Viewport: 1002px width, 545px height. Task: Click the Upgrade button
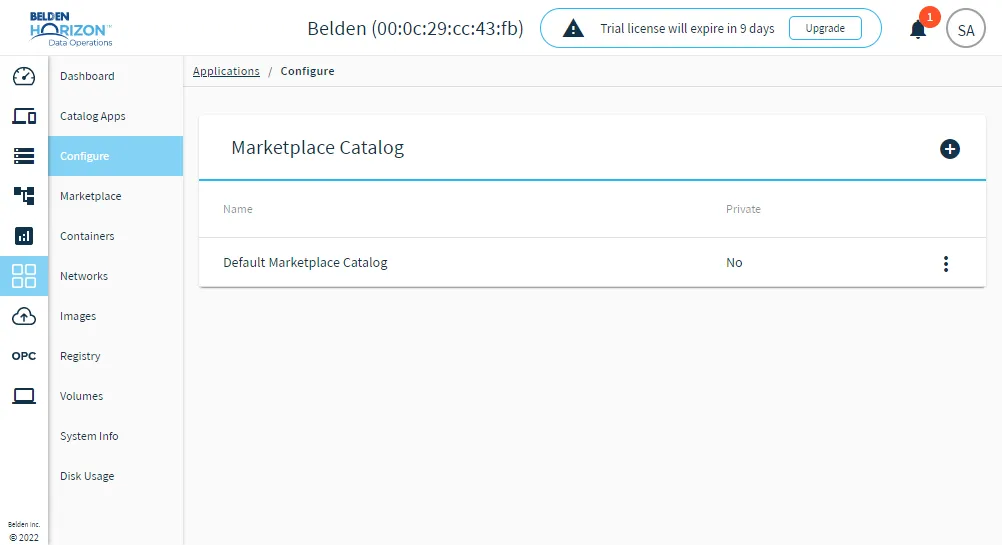coord(825,28)
